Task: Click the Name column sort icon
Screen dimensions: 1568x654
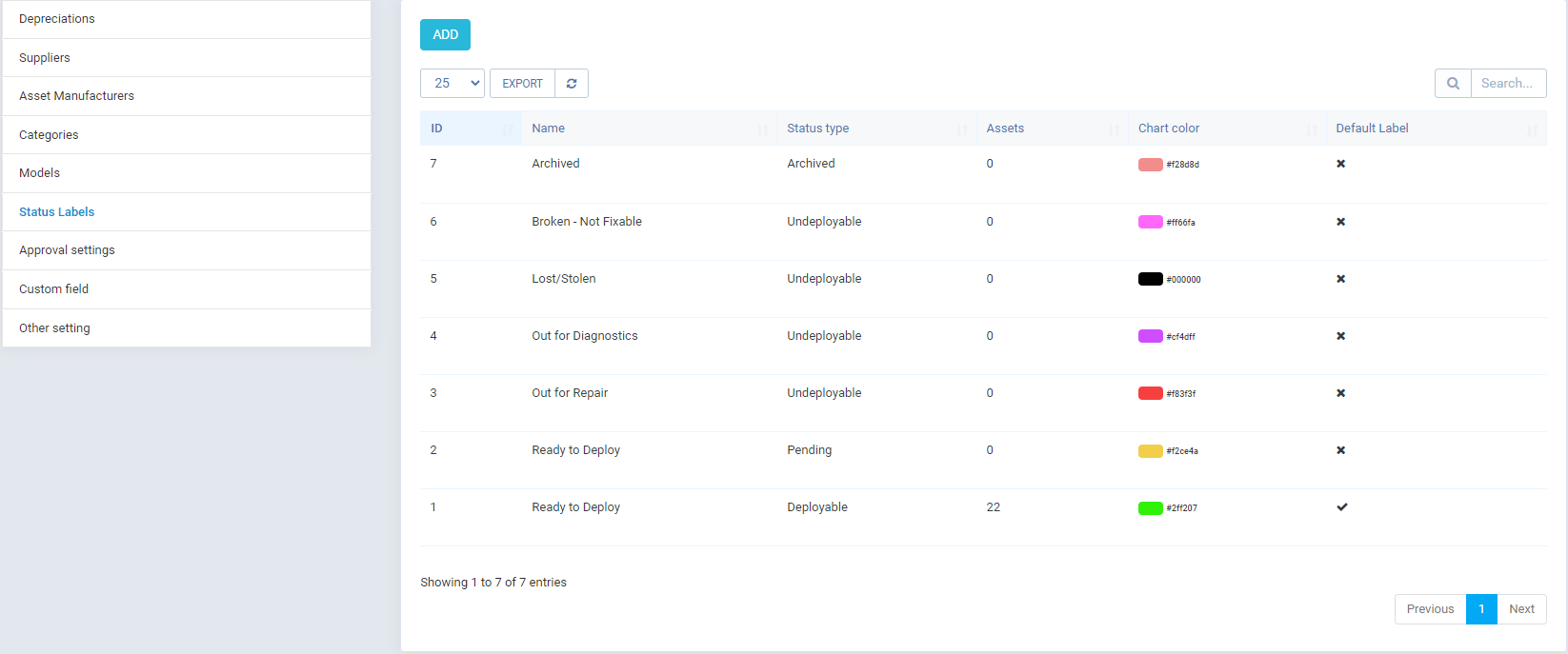Action: pos(763,129)
